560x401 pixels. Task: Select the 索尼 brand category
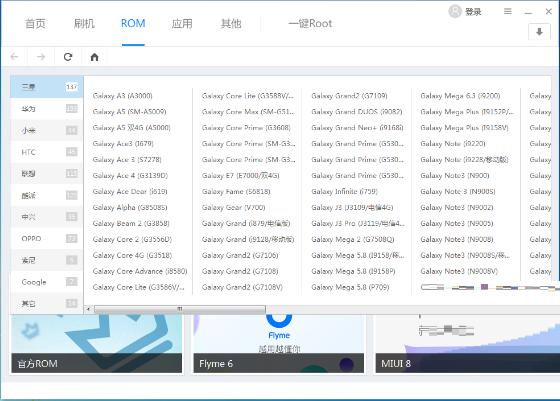pyautogui.click(x=47, y=260)
